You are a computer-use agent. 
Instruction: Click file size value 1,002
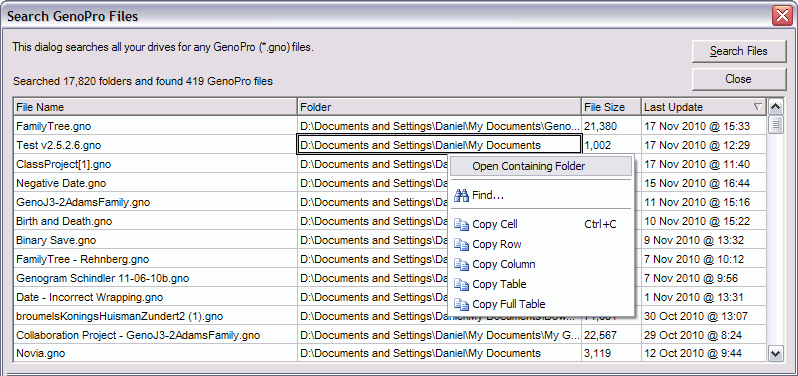pyautogui.click(x=597, y=145)
